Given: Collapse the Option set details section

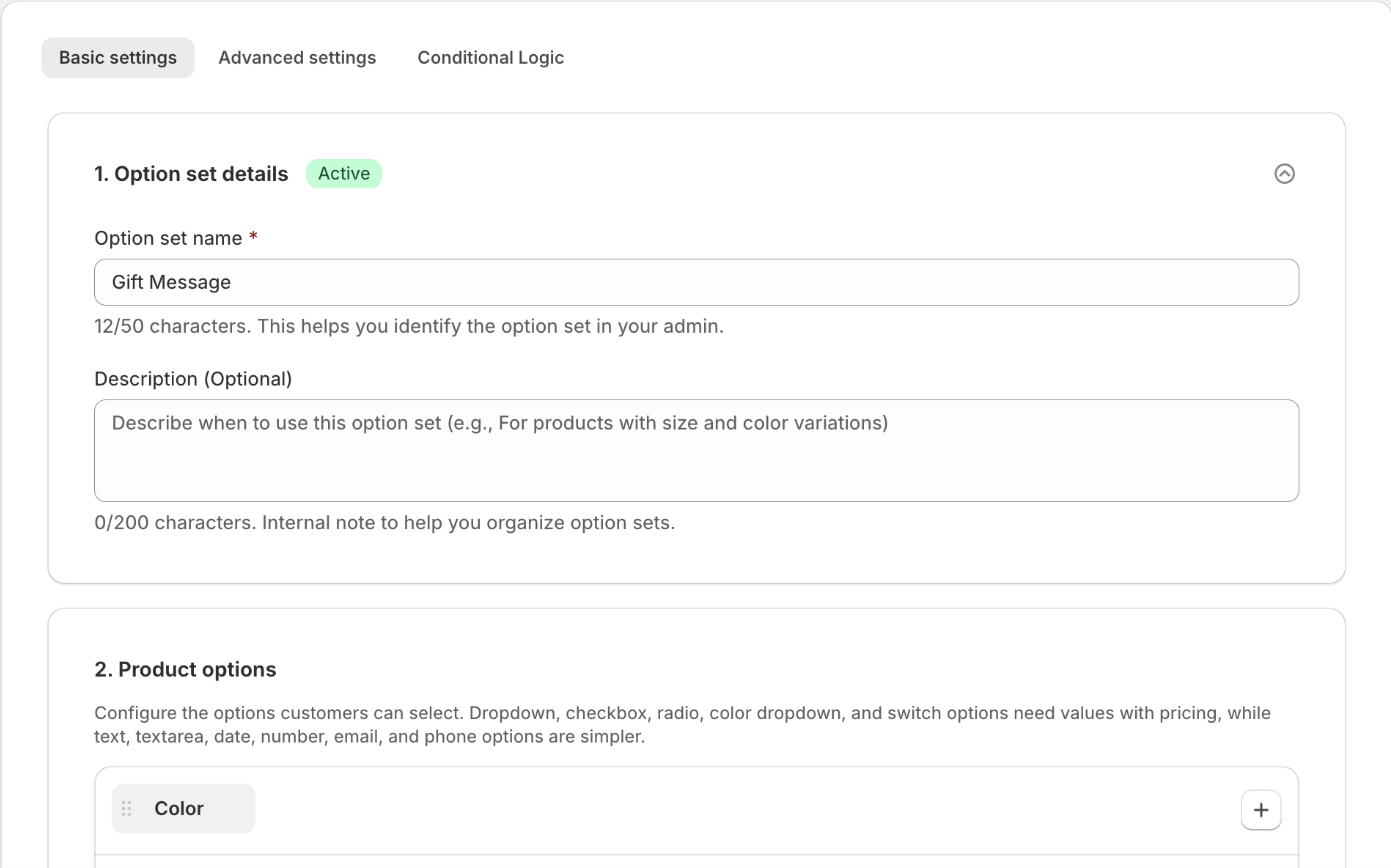Looking at the screenshot, I should tap(1284, 174).
